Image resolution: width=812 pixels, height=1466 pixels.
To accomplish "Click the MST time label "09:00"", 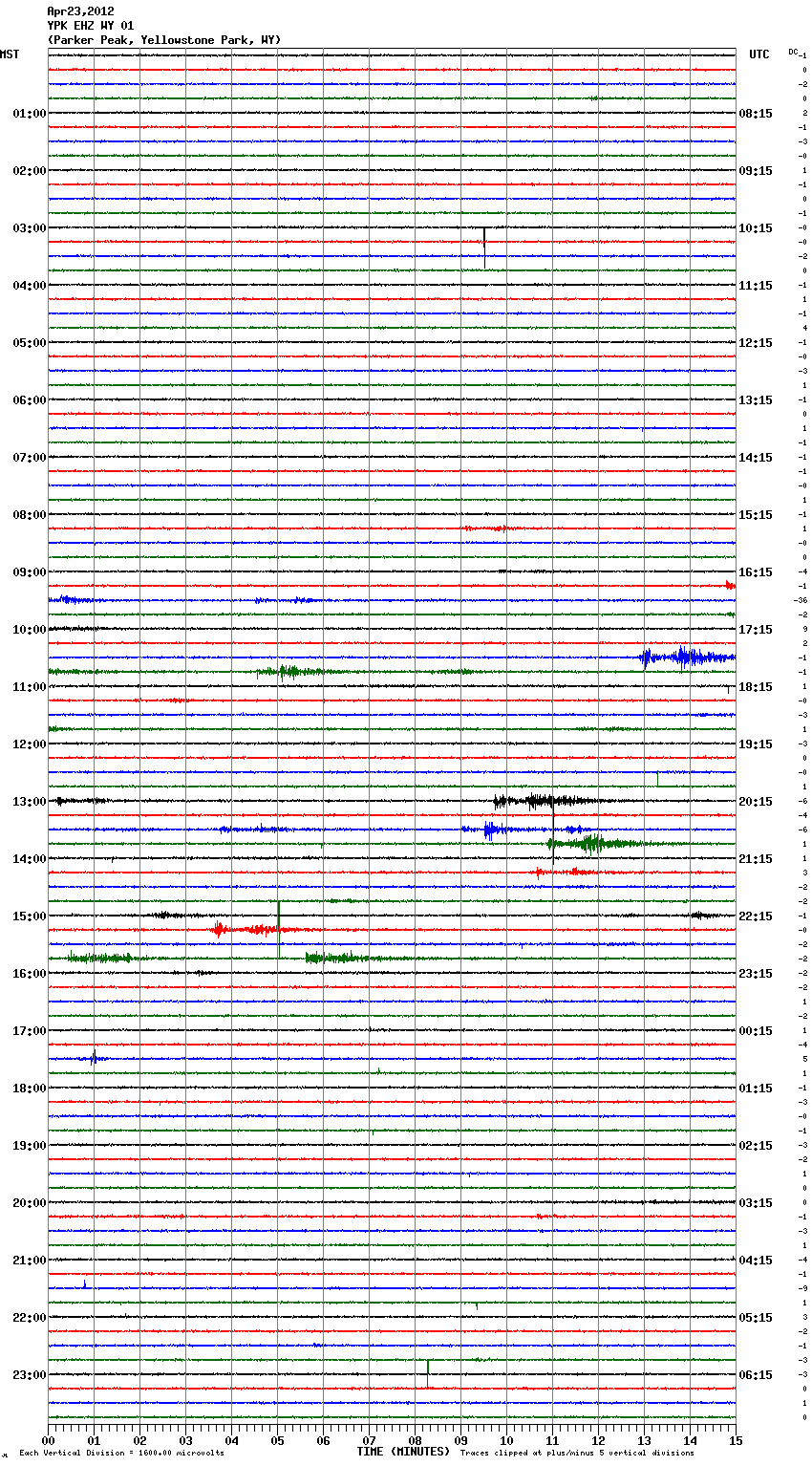I will click(x=30, y=572).
